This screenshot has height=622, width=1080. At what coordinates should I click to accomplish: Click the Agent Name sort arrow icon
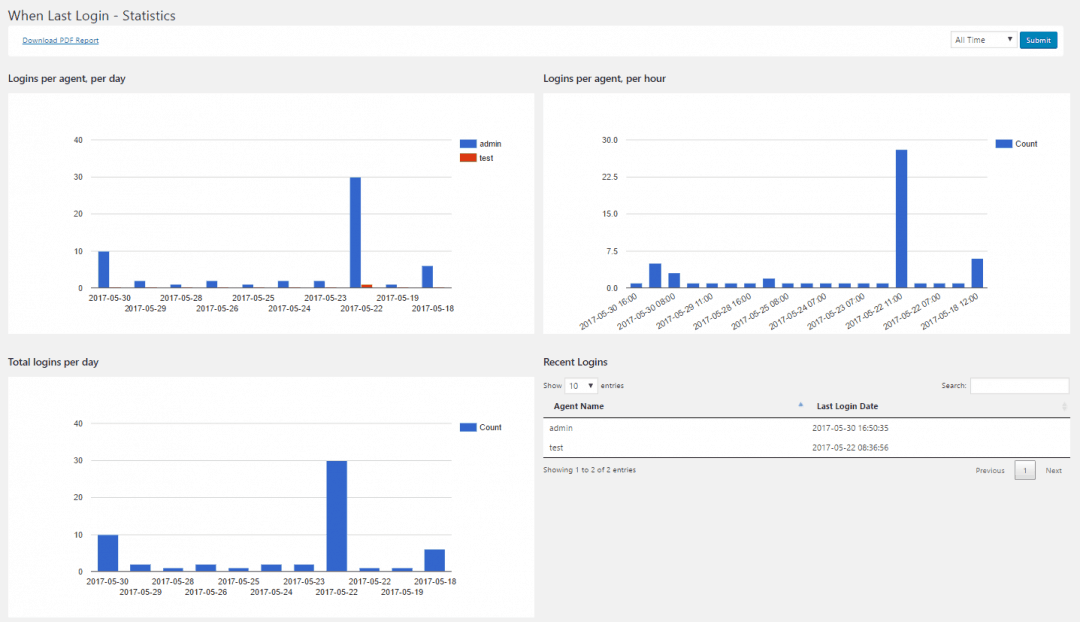pyautogui.click(x=800, y=404)
